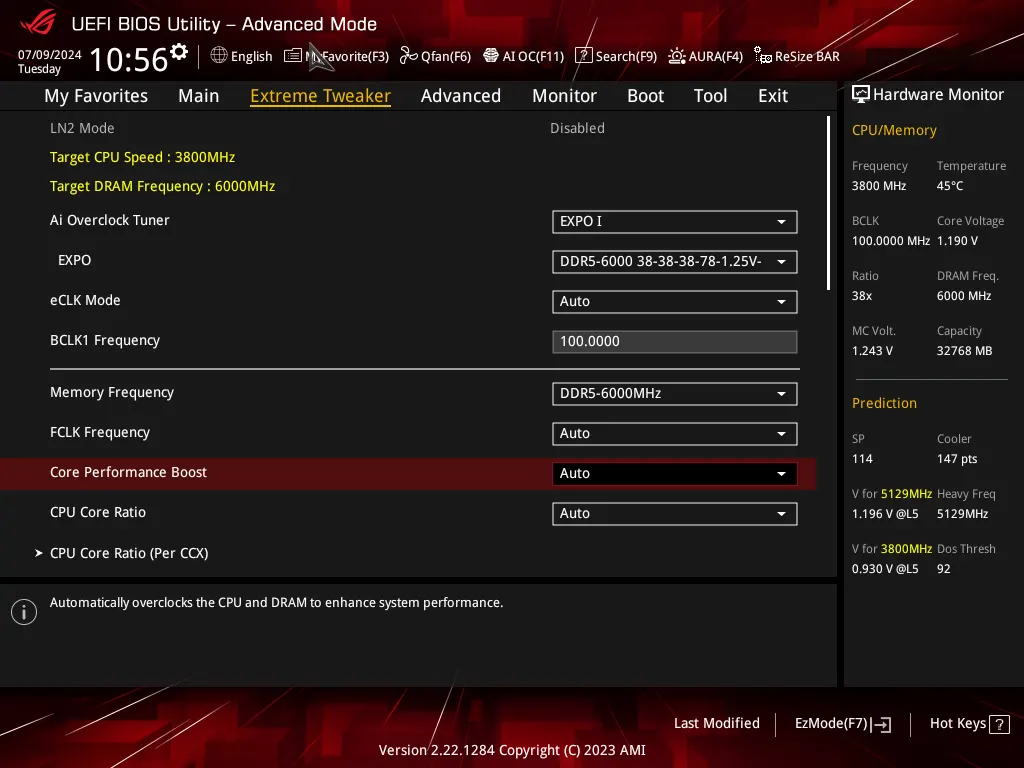Click the globe language icon
Image resolution: width=1024 pixels, height=768 pixels.
pos(219,56)
